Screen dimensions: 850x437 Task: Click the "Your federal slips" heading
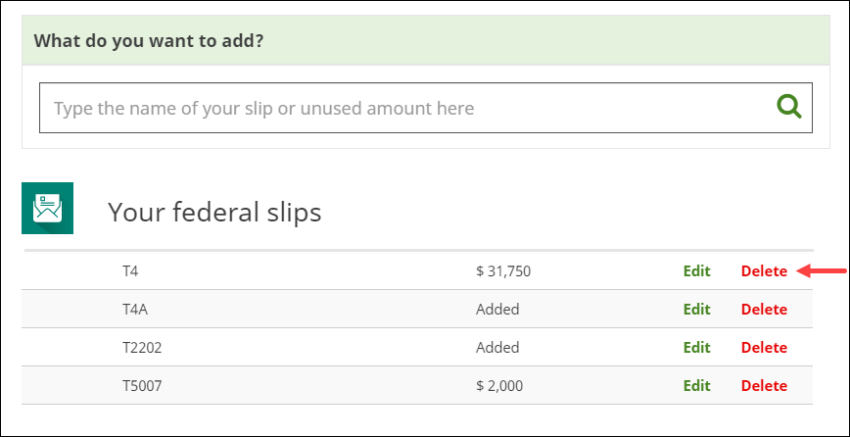214,212
